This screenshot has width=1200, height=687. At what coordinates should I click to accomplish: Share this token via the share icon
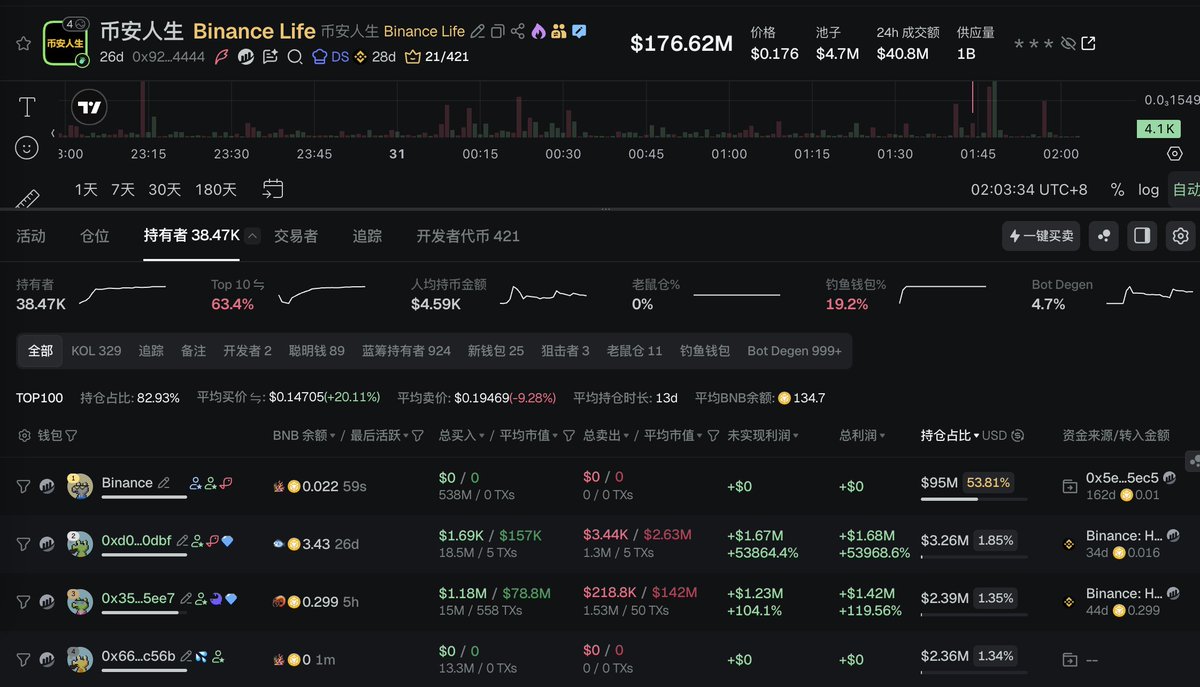[518, 32]
